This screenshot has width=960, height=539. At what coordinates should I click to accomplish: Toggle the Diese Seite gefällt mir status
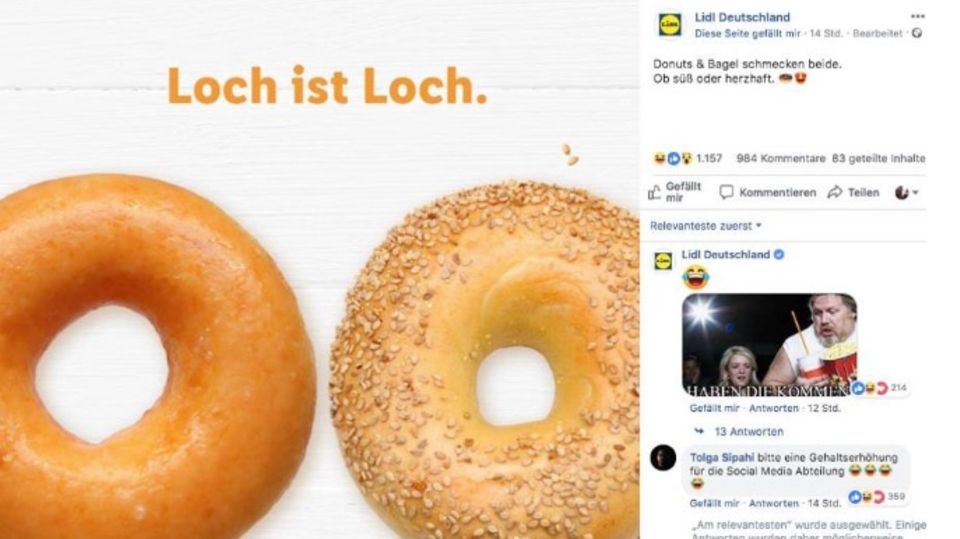(x=748, y=34)
